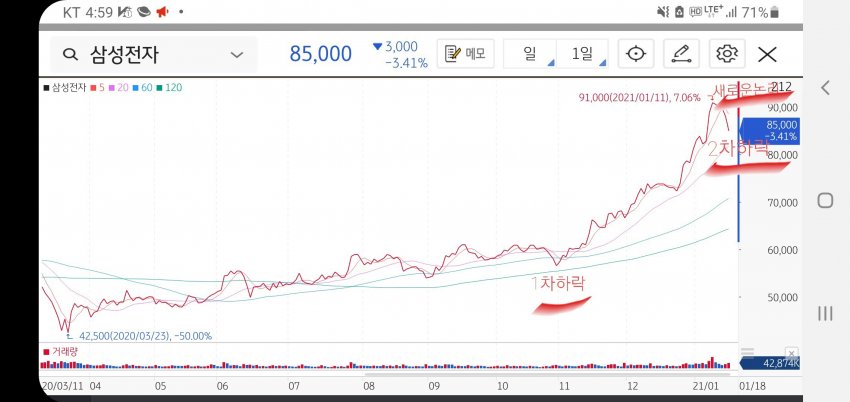Tap the 85,000 current price
Screen dimensions: 850x402
pyautogui.click(x=320, y=54)
